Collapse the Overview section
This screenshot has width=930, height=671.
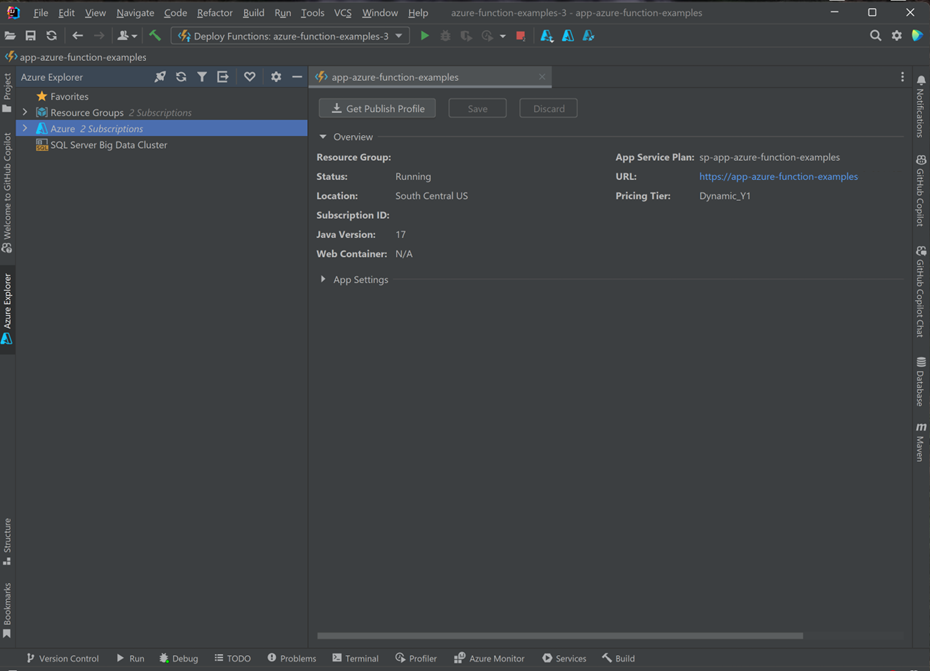(x=322, y=136)
